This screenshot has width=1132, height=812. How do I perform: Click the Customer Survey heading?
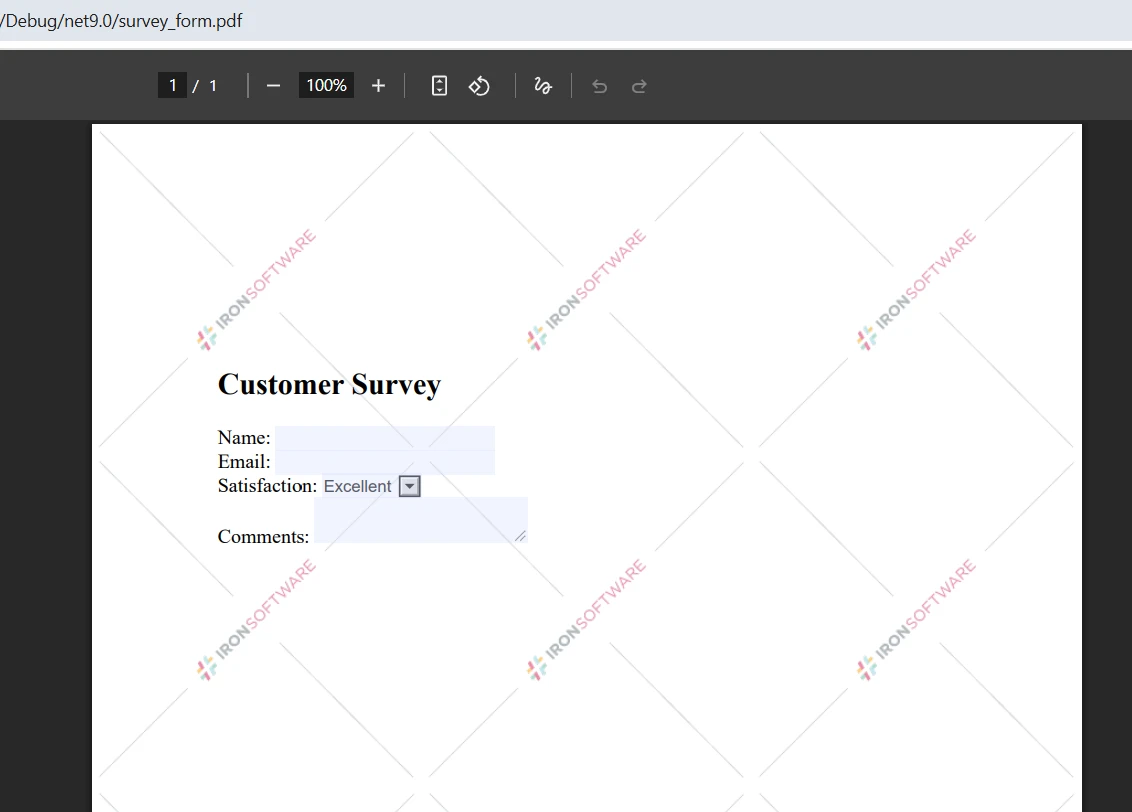point(329,385)
